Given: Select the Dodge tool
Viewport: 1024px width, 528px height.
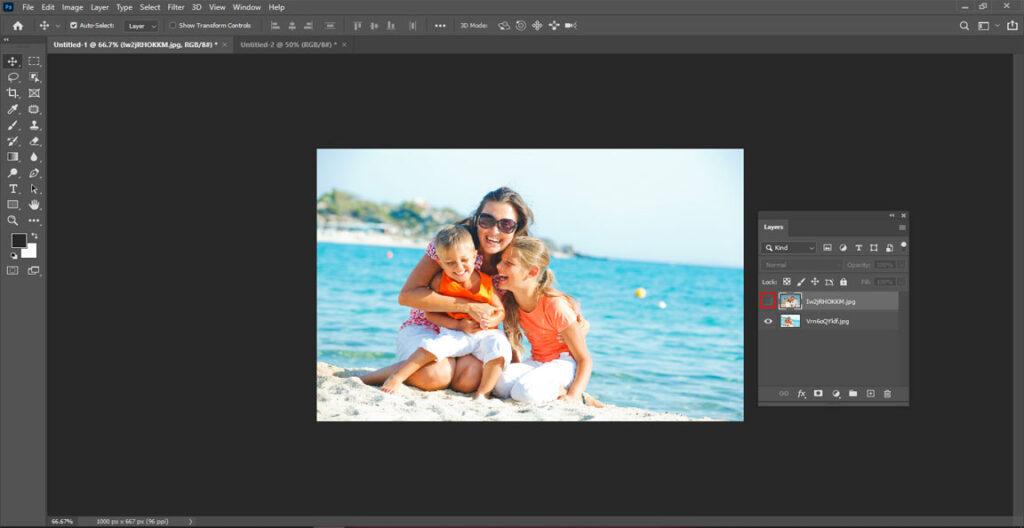Looking at the screenshot, I should pos(12,173).
